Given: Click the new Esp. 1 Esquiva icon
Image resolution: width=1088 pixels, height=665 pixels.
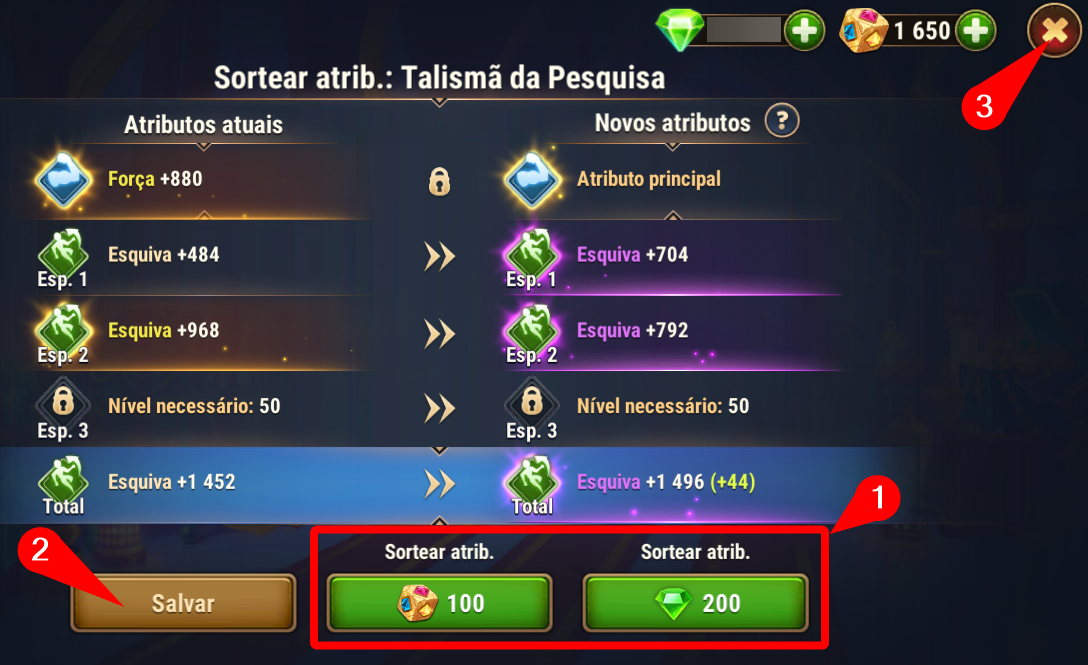Looking at the screenshot, I should (532, 255).
